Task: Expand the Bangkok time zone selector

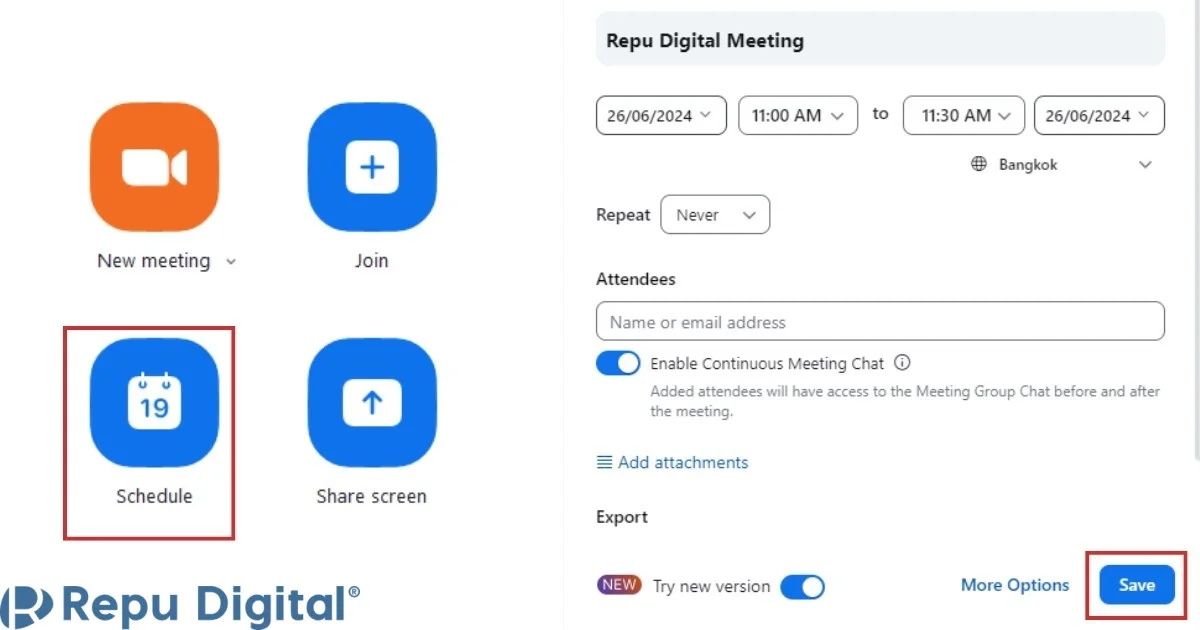Action: click(x=1063, y=164)
